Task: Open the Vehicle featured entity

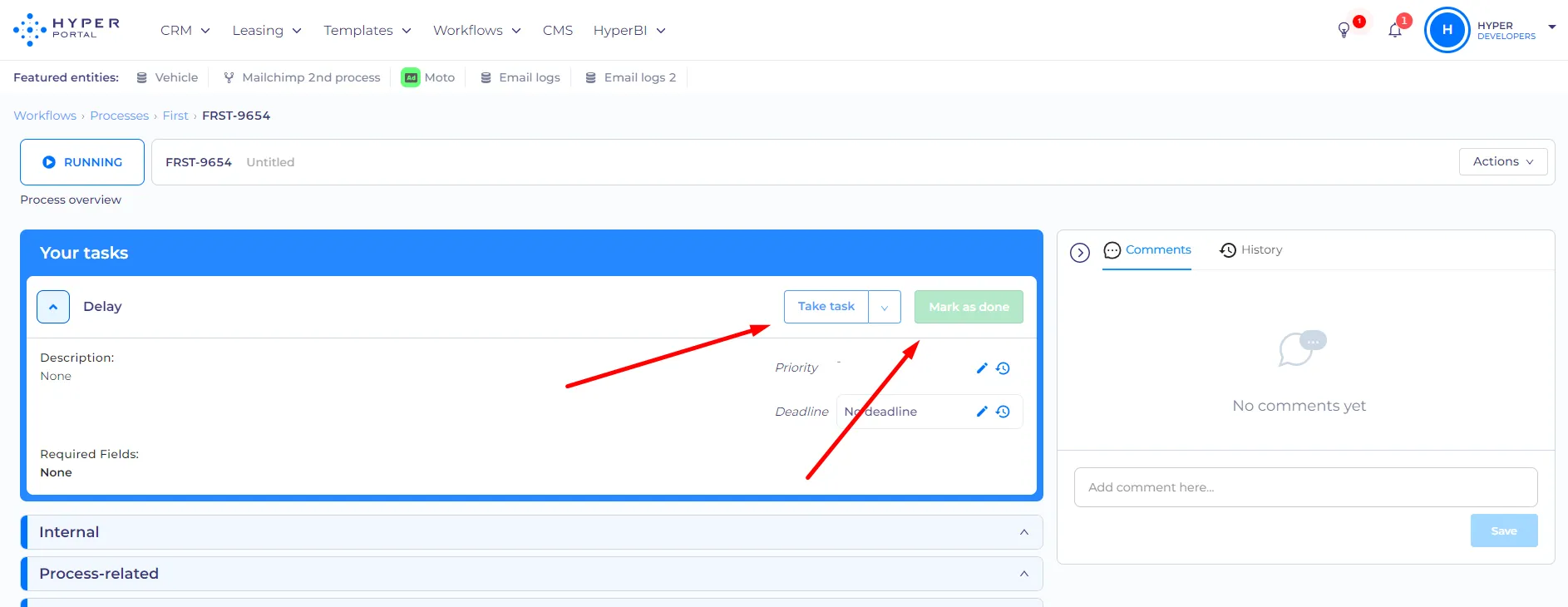Action: click(x=167, y=77)
